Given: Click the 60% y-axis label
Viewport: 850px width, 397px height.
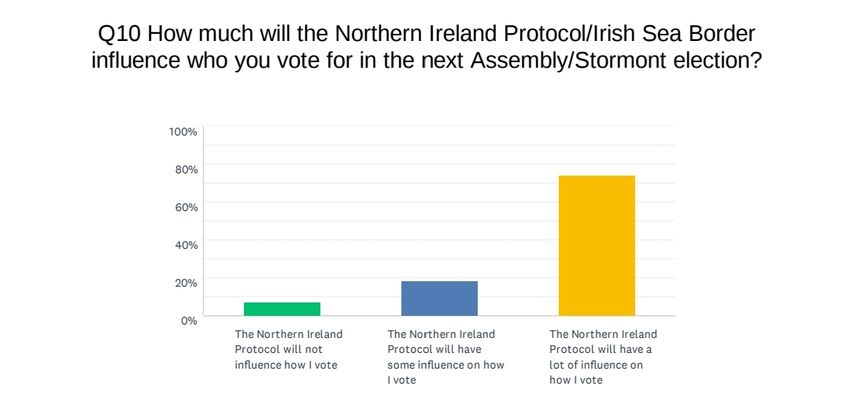Looking at the screenshot, I should tap(186, 207).
